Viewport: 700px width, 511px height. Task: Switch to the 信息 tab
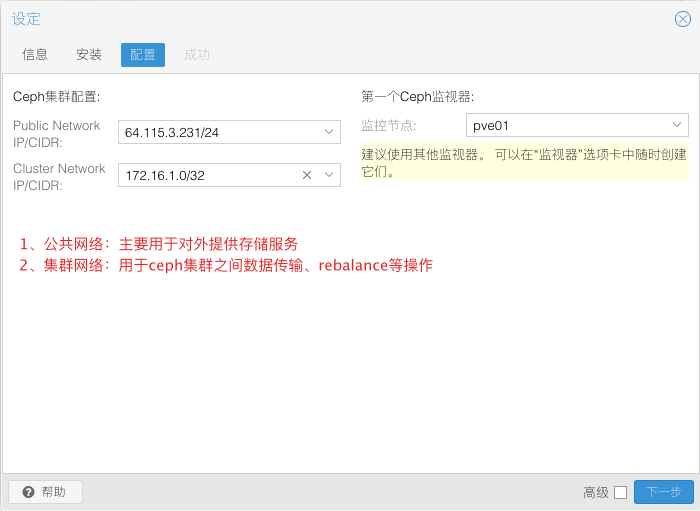point(35,54)
